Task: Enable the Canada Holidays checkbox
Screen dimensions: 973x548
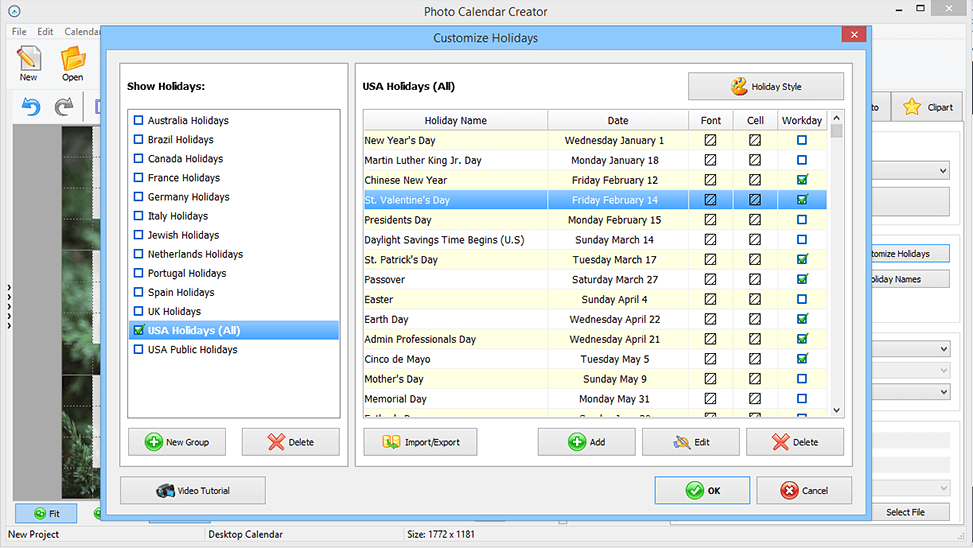Action: point(139,158)
